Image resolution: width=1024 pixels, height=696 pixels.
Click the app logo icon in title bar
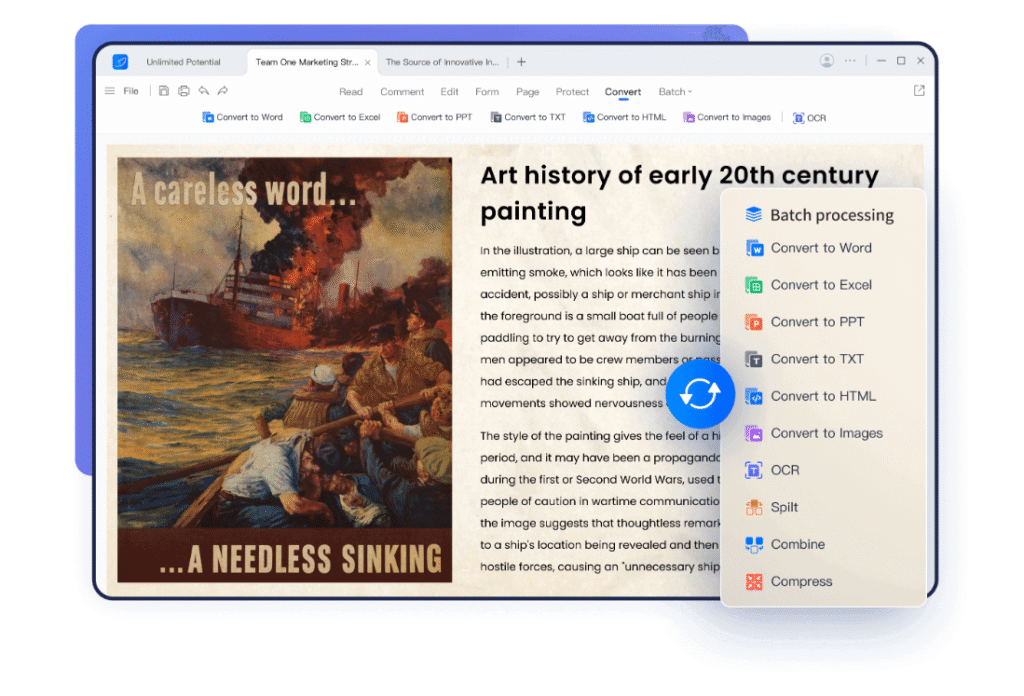tap(120, 62)
